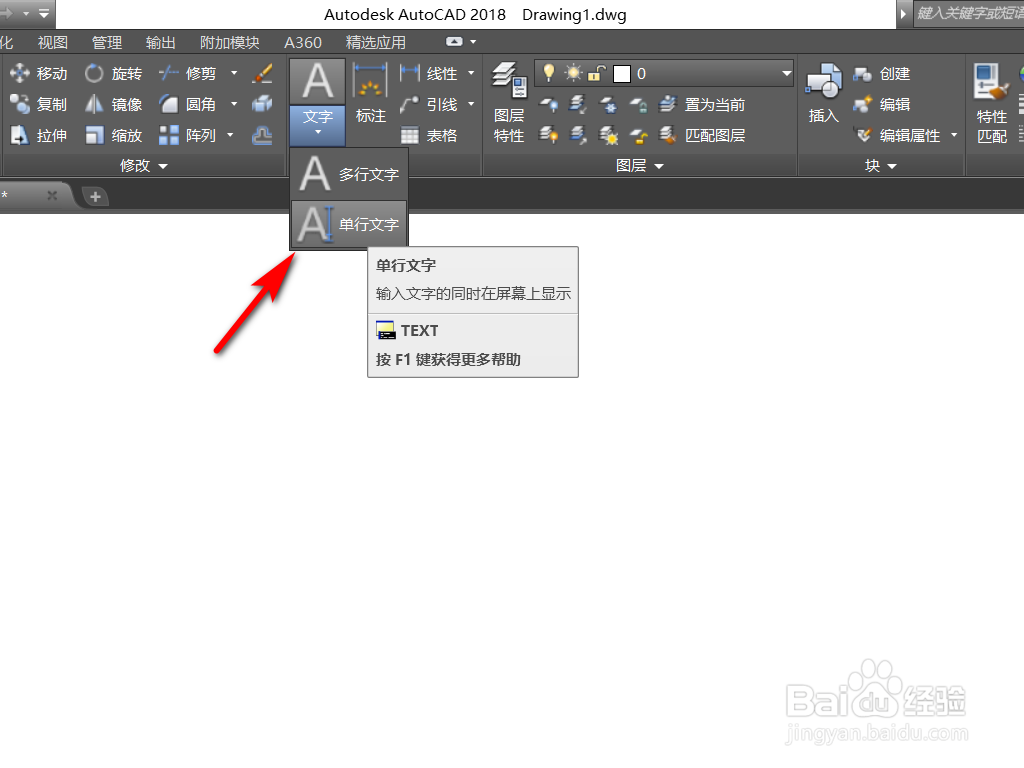
Task: Click Match Layer (匹配图层) button
Action: click(702, 135)
